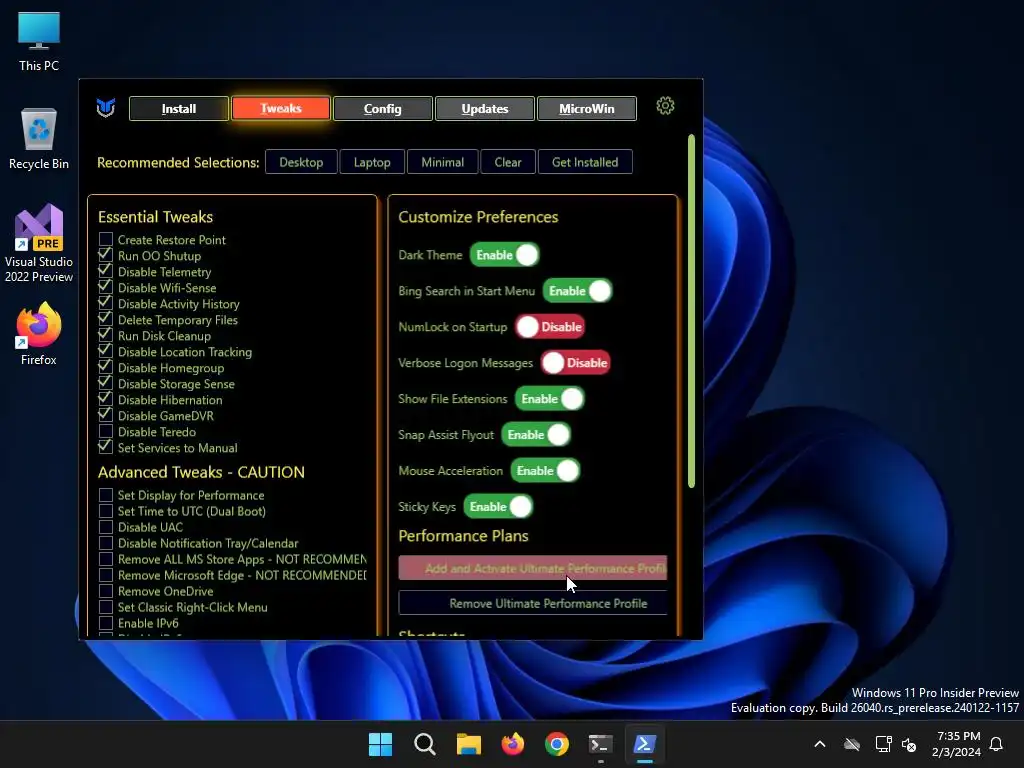Open taskbar Search

coord(424,744)
